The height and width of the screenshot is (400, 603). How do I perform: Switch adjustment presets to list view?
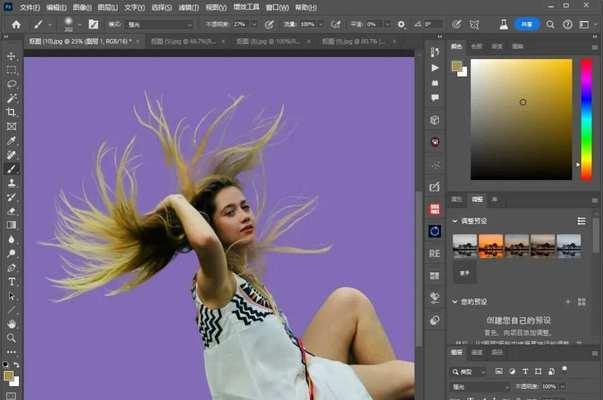coord(581,221)
